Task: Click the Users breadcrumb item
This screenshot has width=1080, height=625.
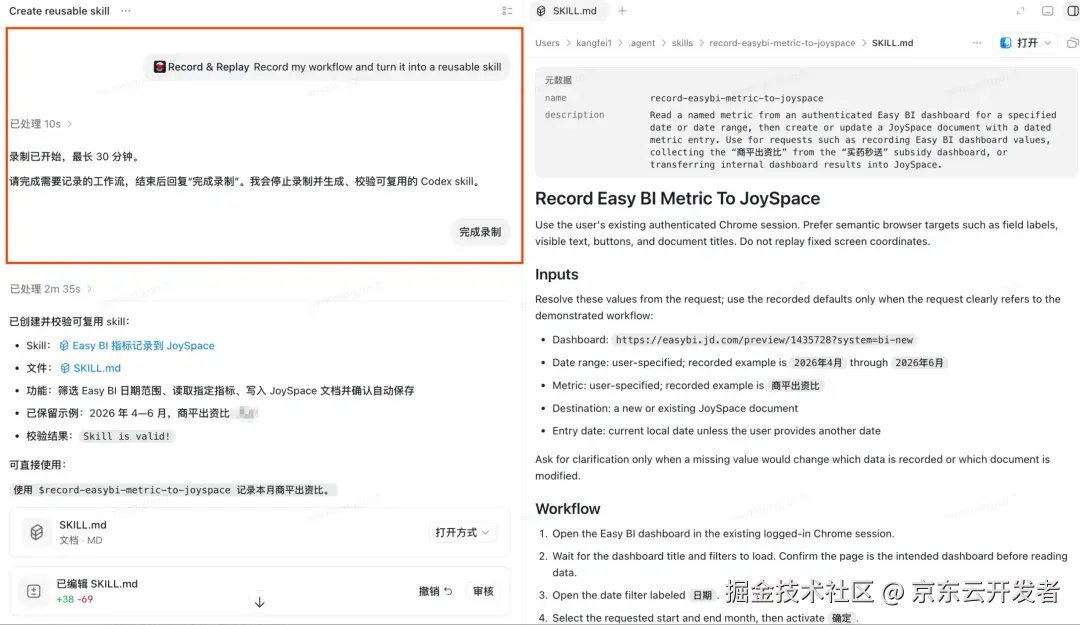Action: pos(547,43)
